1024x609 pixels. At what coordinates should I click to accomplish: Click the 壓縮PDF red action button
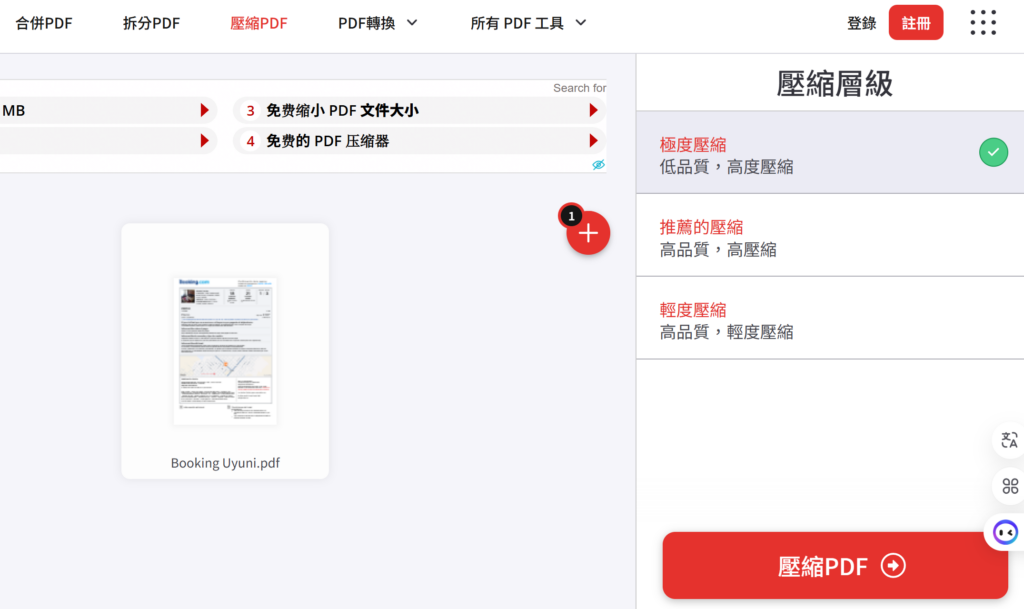835,566
